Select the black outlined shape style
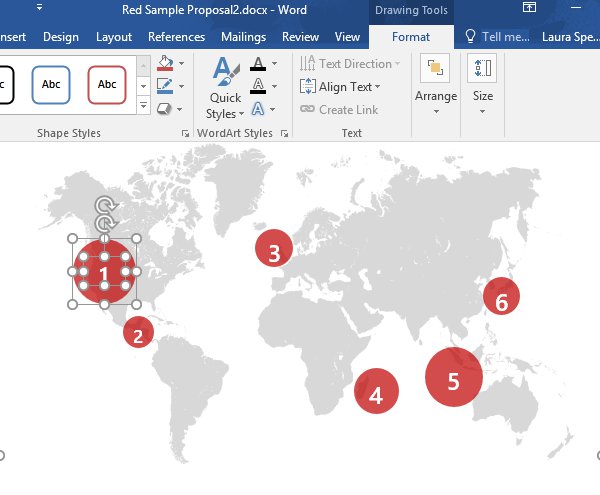The width and height of the screenshot is (600, 495). coord(6,85)
